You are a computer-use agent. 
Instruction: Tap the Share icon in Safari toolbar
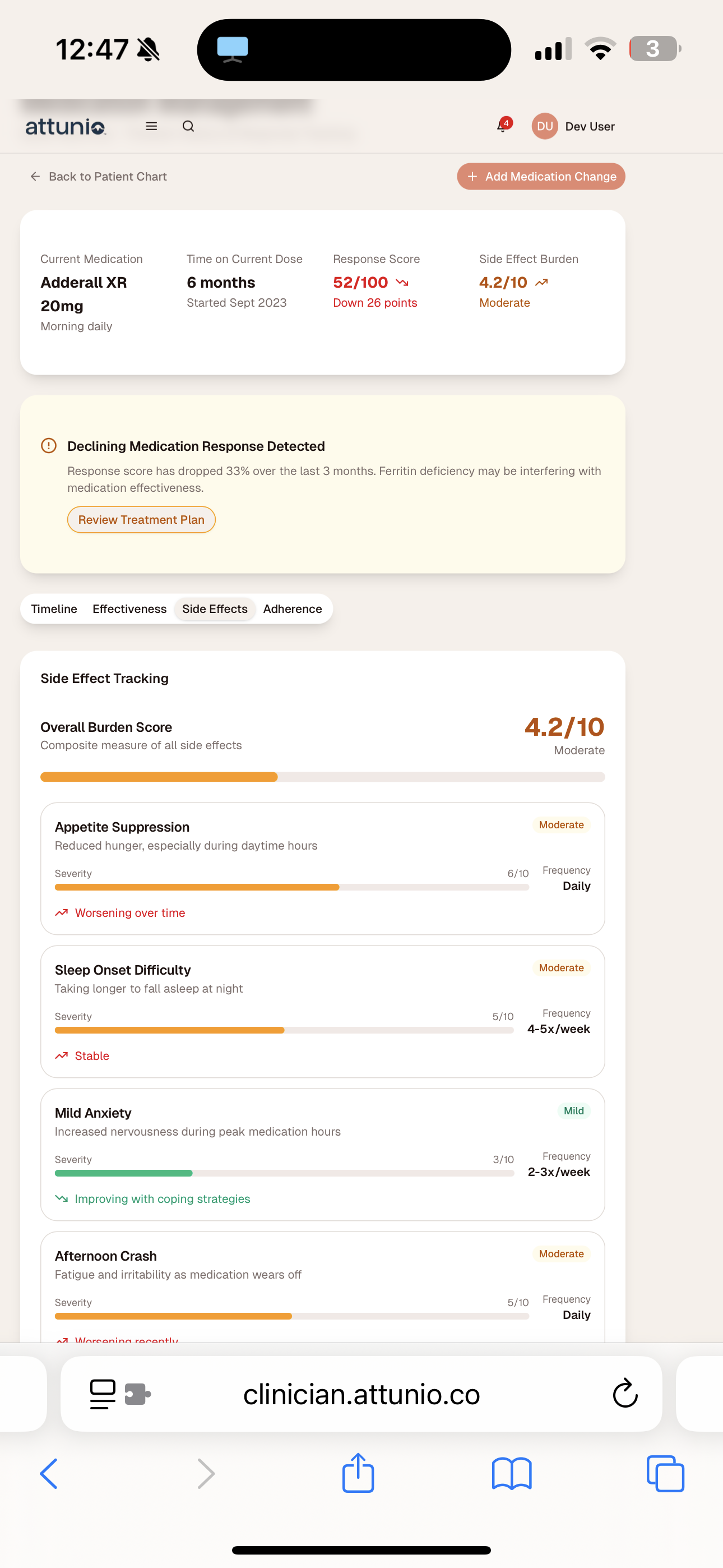pyautogui.click(x=359, y=1473)
